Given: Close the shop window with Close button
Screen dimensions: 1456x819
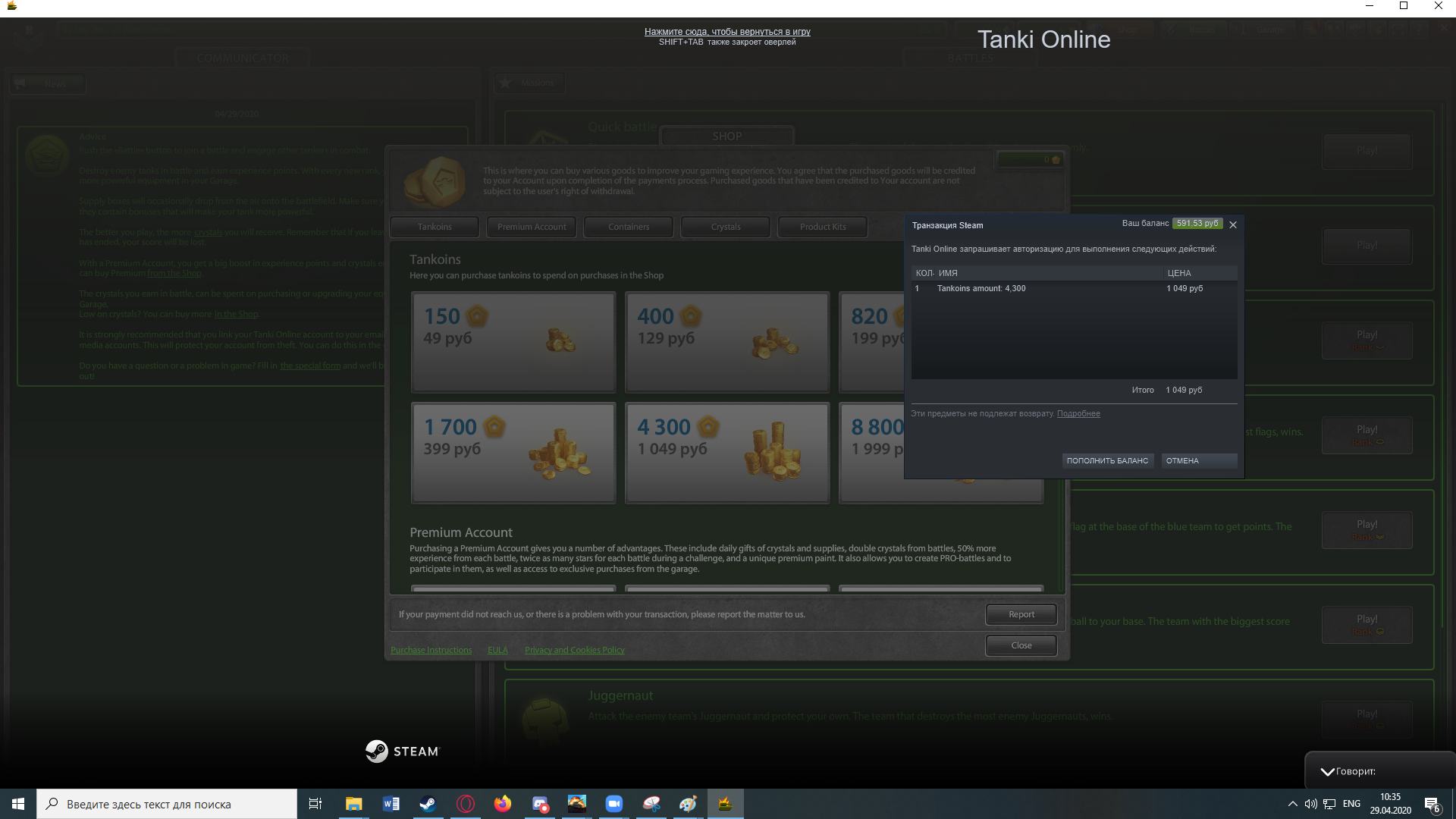Looking at the screenshot, I should pos(1021,646).
